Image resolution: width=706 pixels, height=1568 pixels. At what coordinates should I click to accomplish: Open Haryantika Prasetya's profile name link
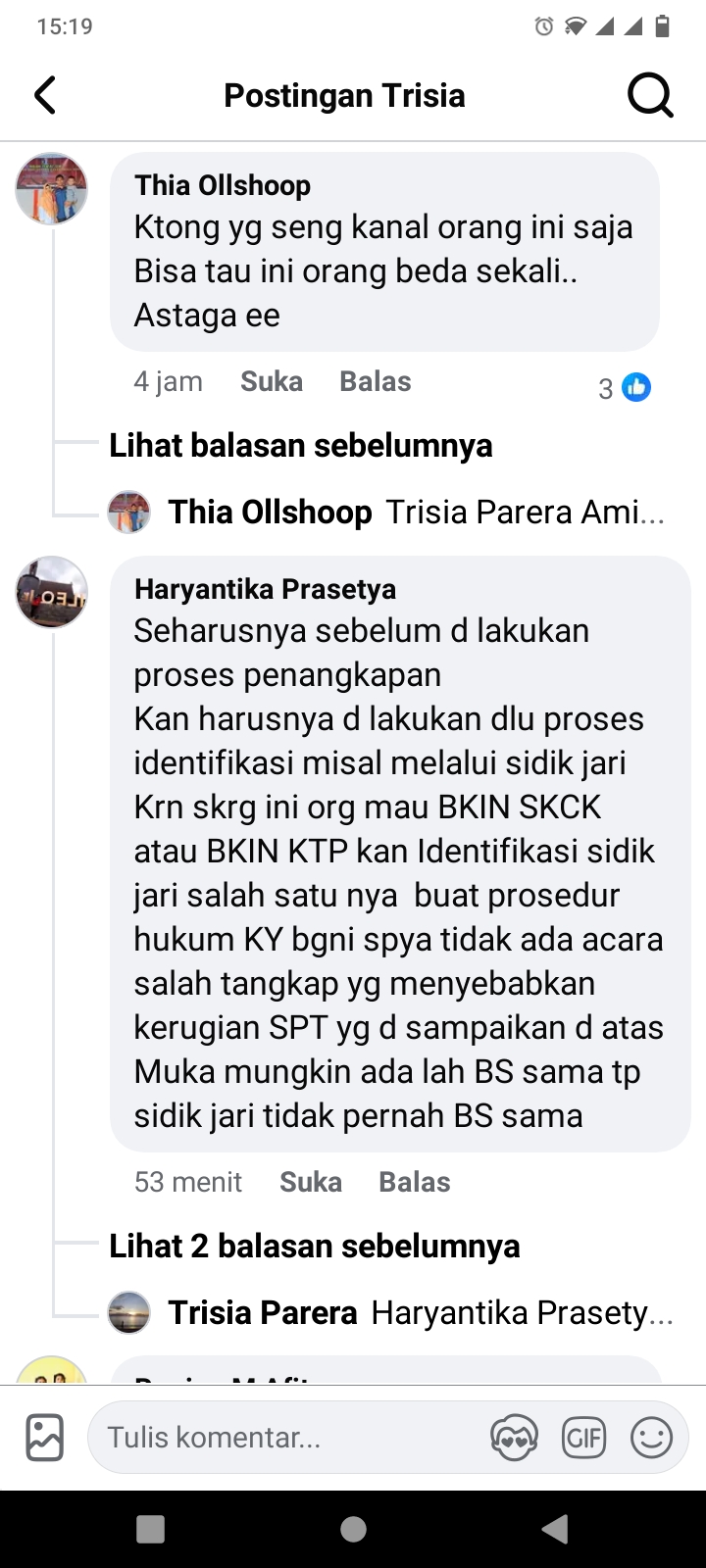coord(266,589)
